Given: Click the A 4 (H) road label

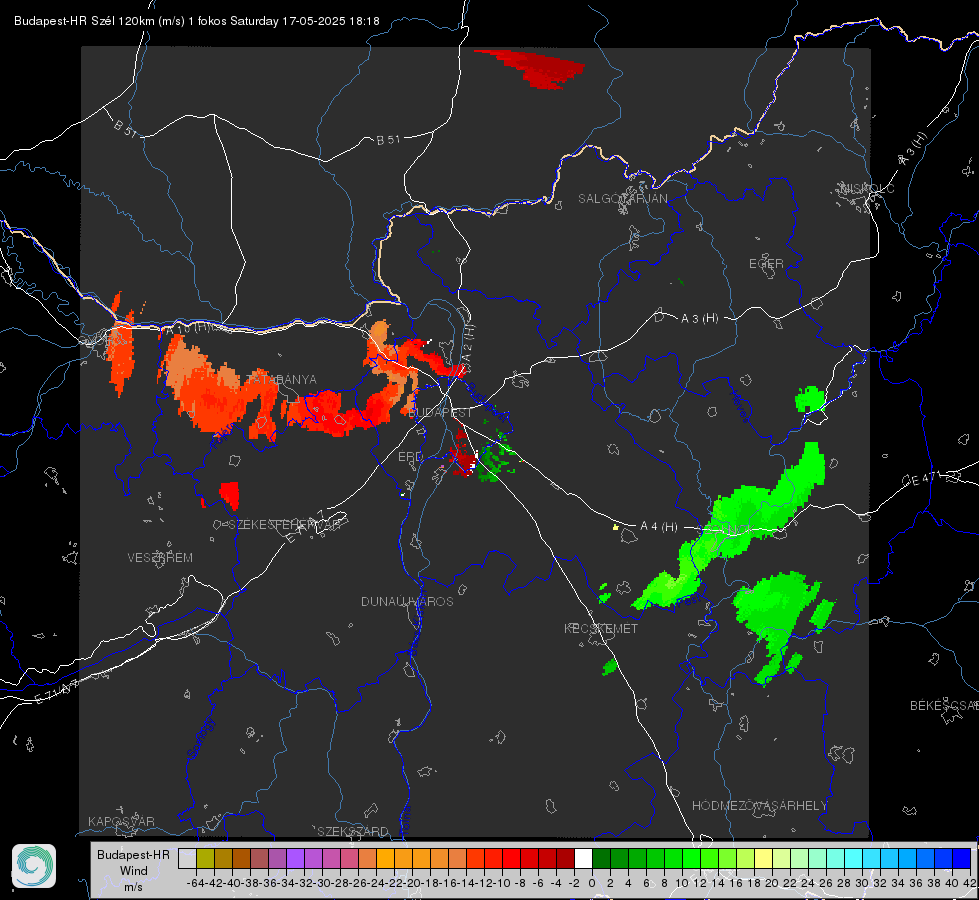Looking at the screenshot, I should 659,527.
